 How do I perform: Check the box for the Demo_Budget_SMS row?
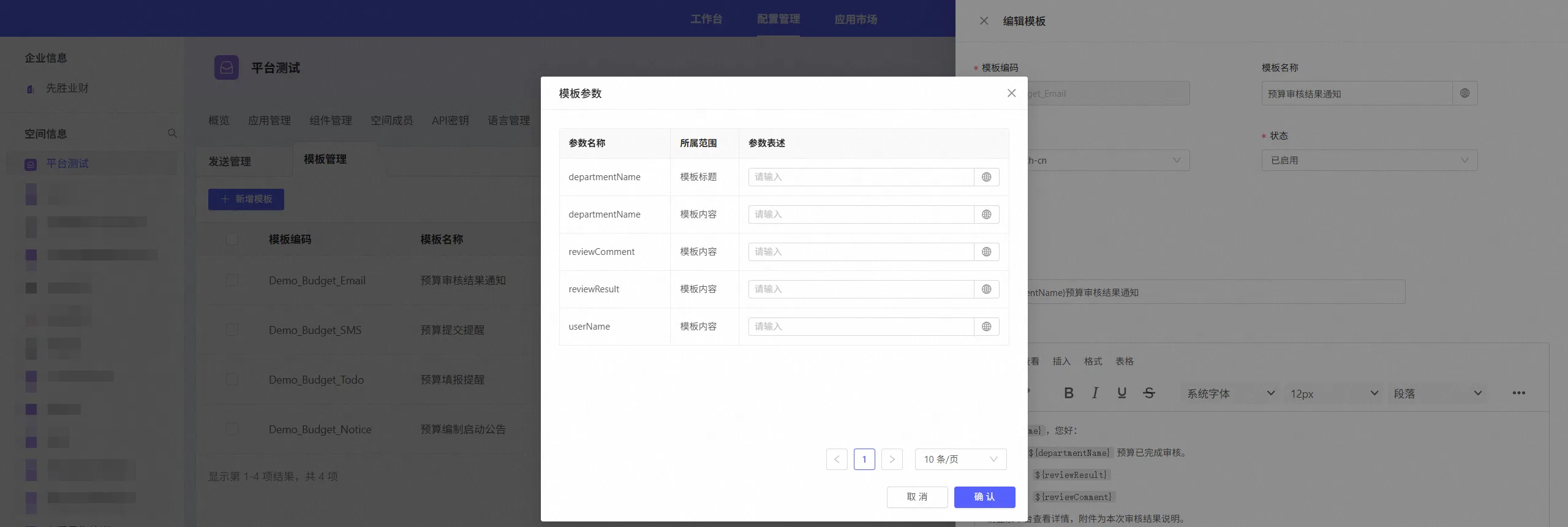pyautogui.click(x=232, y=330)
